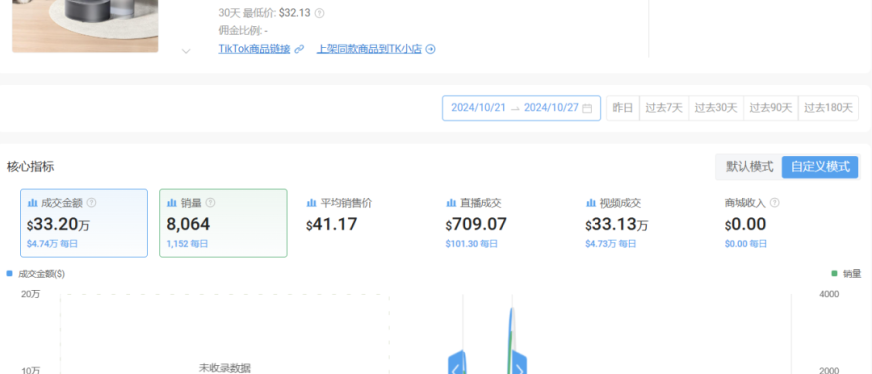Image resolution: width=872 pixels, height=374 pixels.
Task: Click the bar chart icon before 平均销售价
Action: [x=311, y=203]
